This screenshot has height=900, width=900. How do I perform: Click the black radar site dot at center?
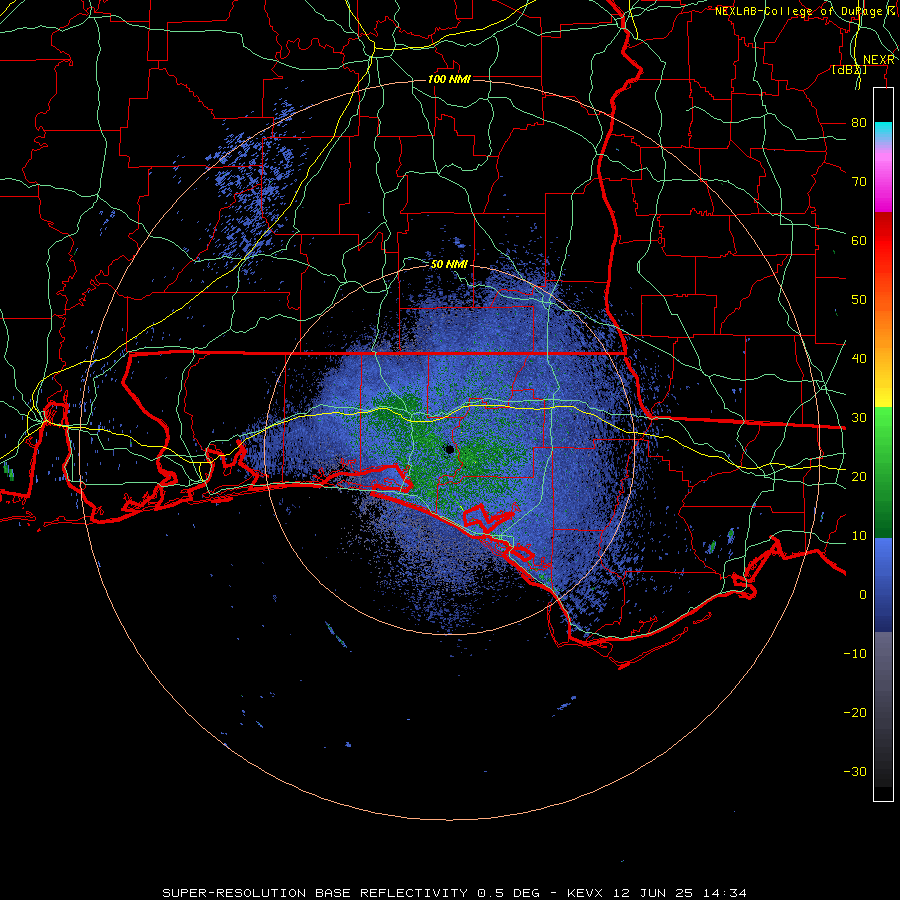pyautogui.click(x=449, y=449)
